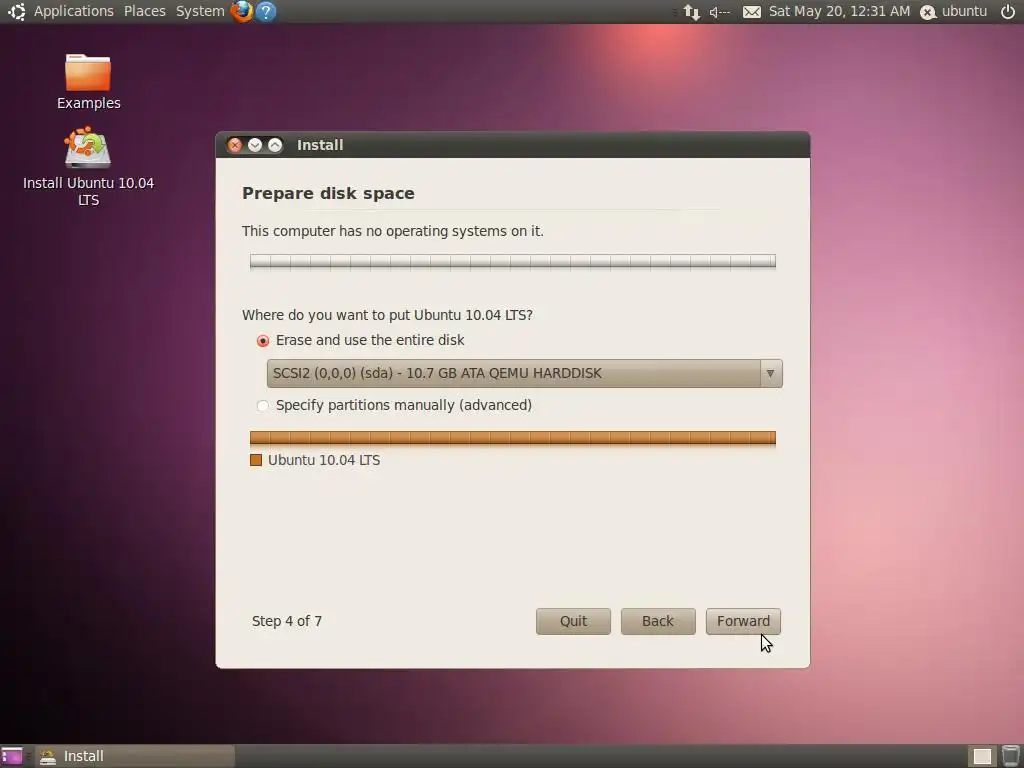Click 'Where do you want to put Ubuntu' text
Screen dimensions: 1024x768
(387, 315)
